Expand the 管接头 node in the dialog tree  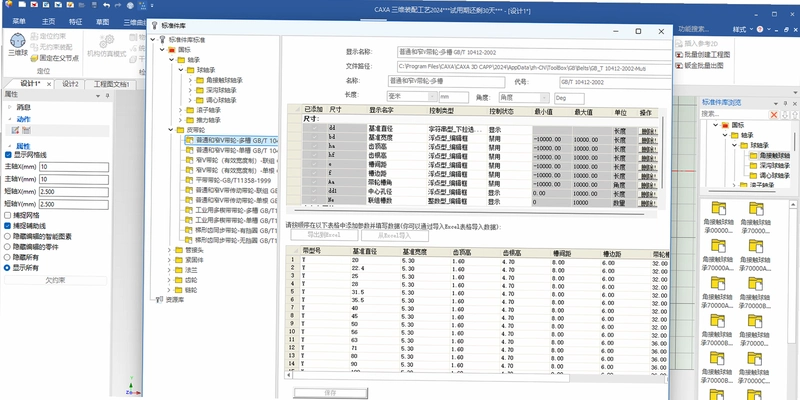tap(170, 250)
